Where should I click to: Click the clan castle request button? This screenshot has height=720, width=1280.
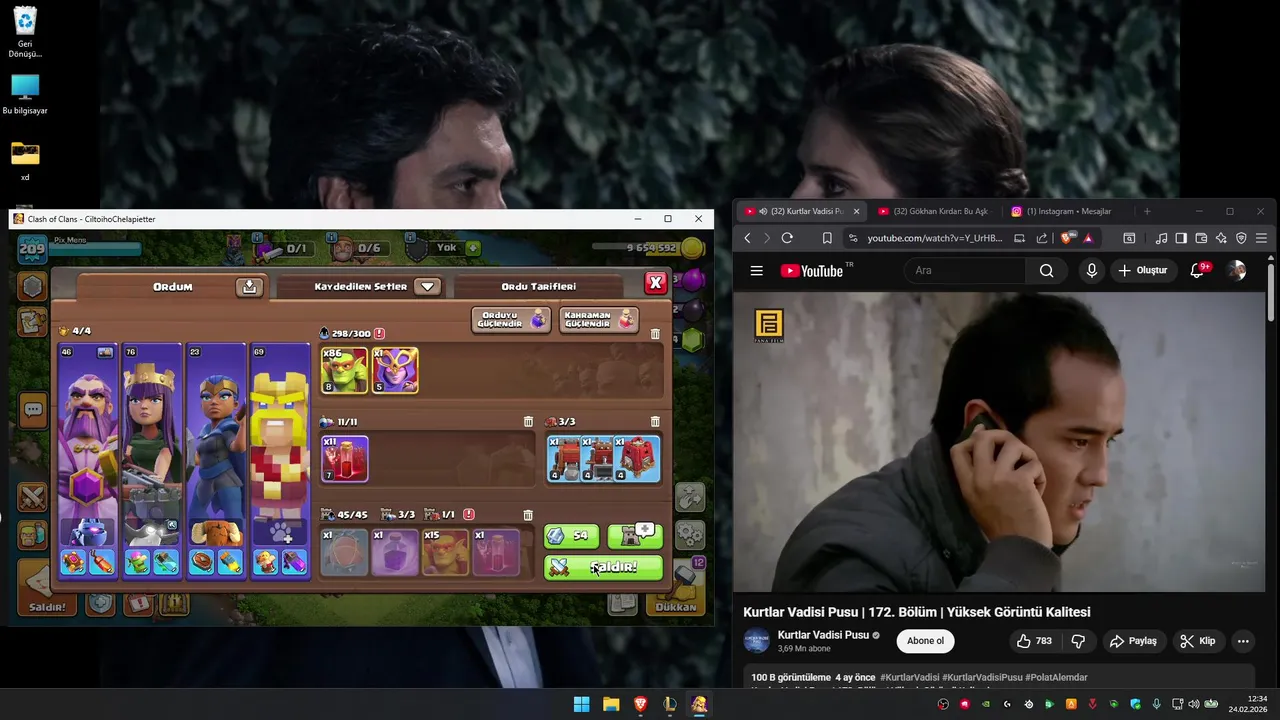tap(635, 536)
